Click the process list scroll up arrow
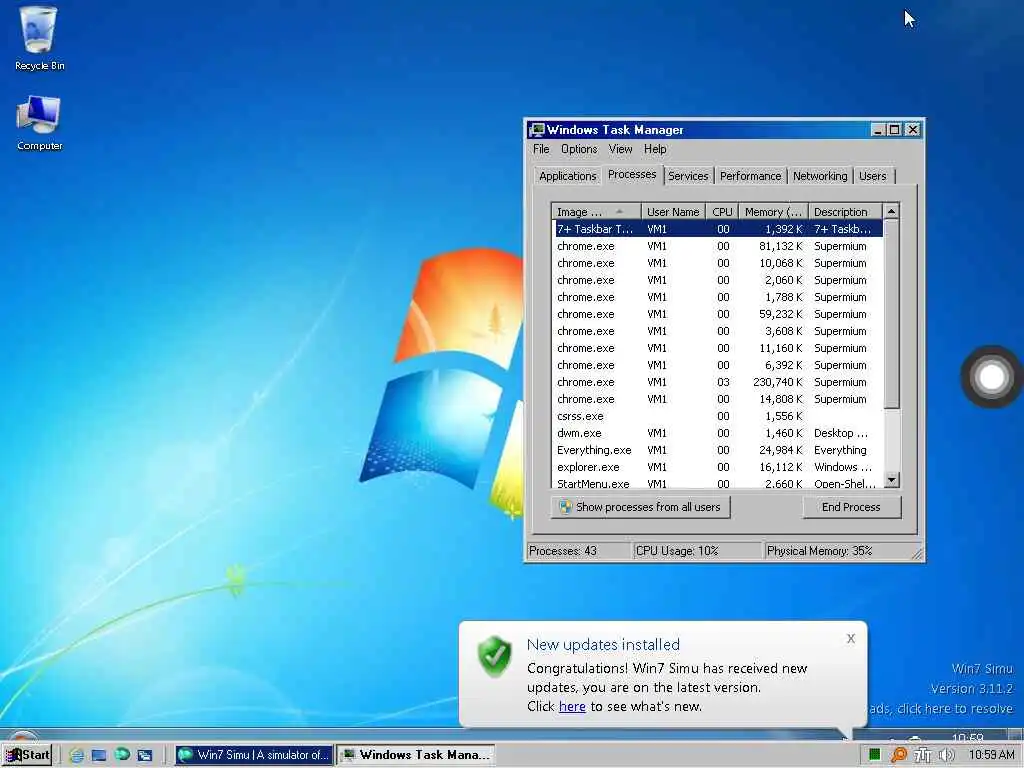Viewport: 1024px width, 768px height. click(891, 211)
